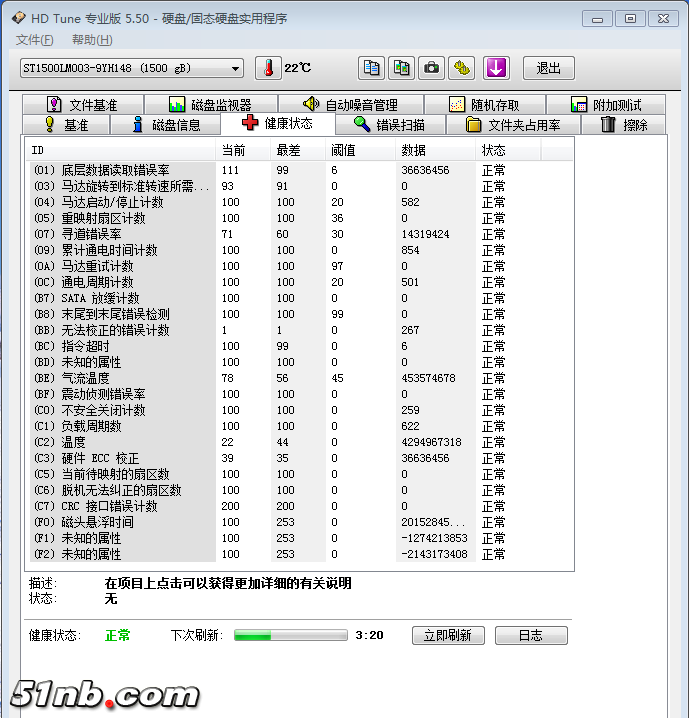The image size is (689, 718).
Task: Click the 阈值 column header
Action: [360, 150]
